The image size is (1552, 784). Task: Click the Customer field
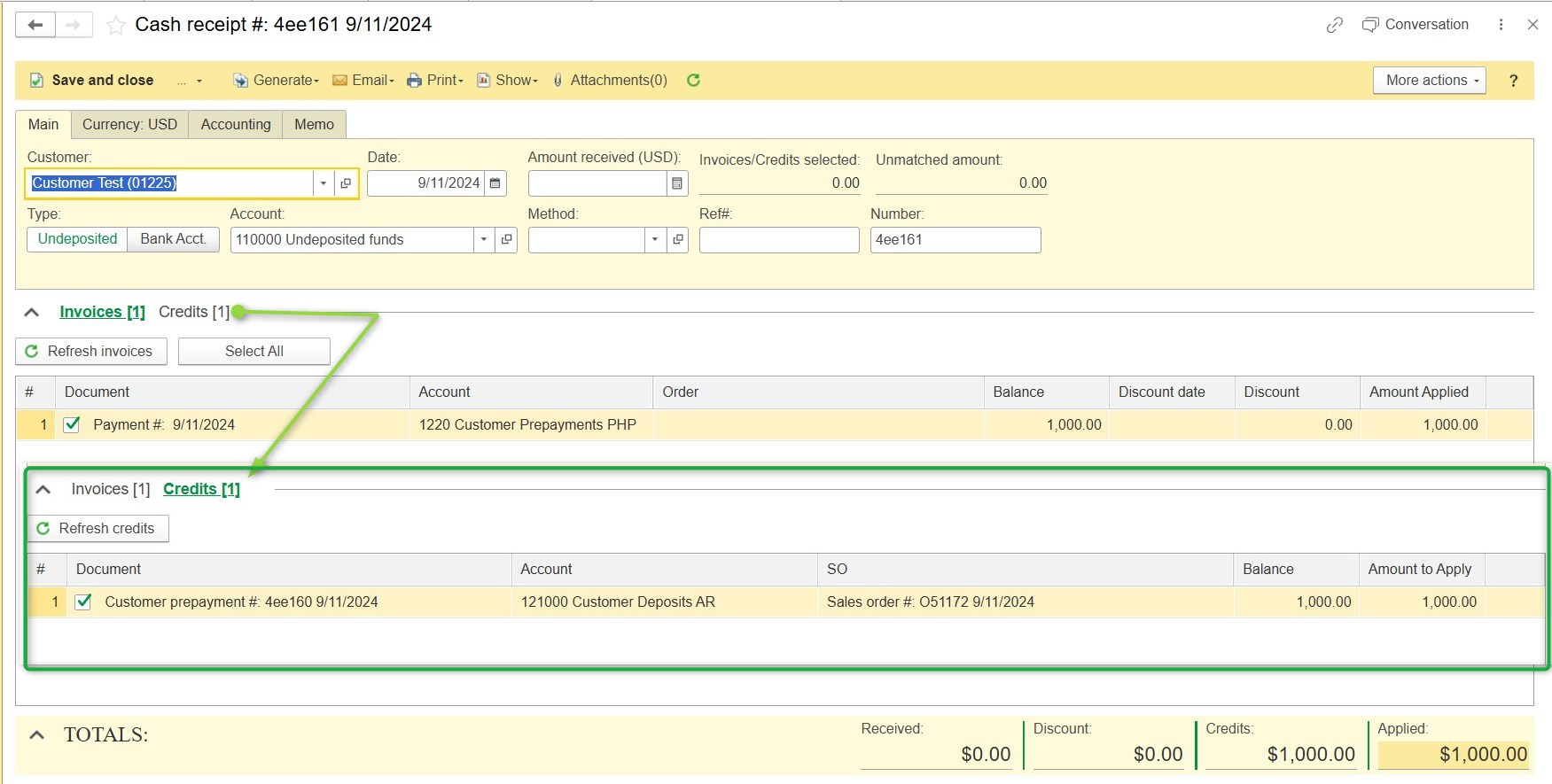pos(169,183)
